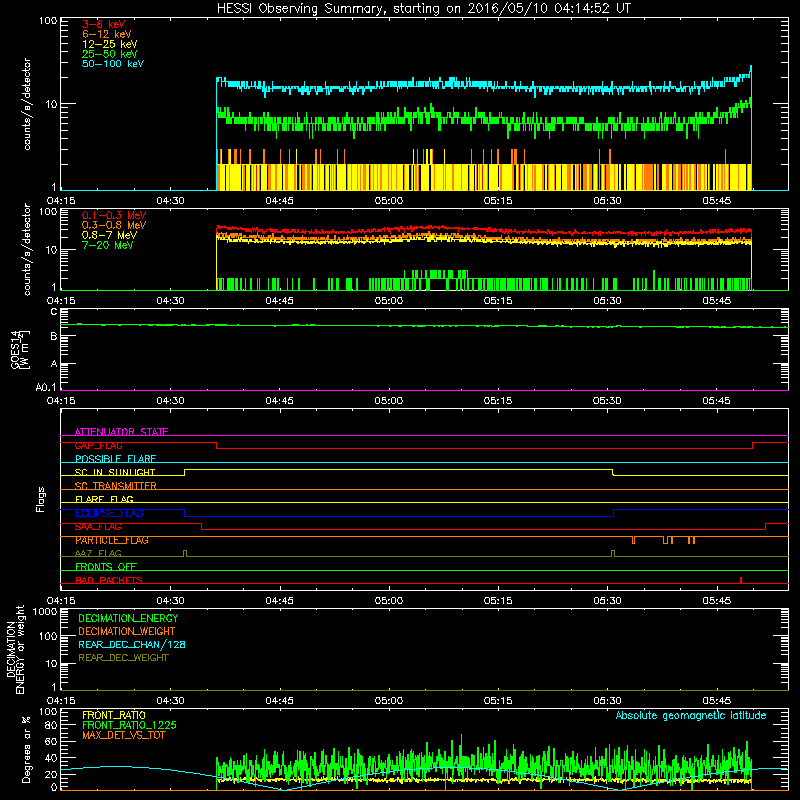Click the 05:15 tick label under the decimation plot
Viewport: 800px width, 800px height.
[x=498, y=701]
